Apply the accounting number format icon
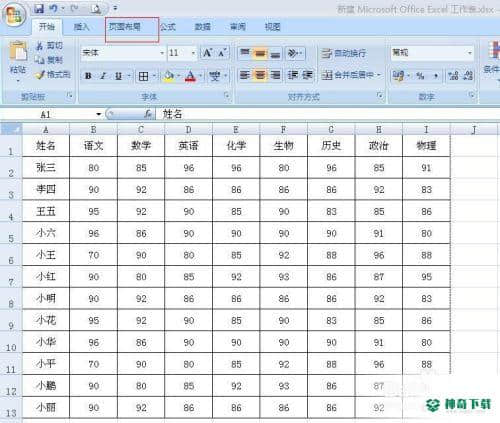The height and width of the screenshot is (423, 500). (x=399, y=76)
